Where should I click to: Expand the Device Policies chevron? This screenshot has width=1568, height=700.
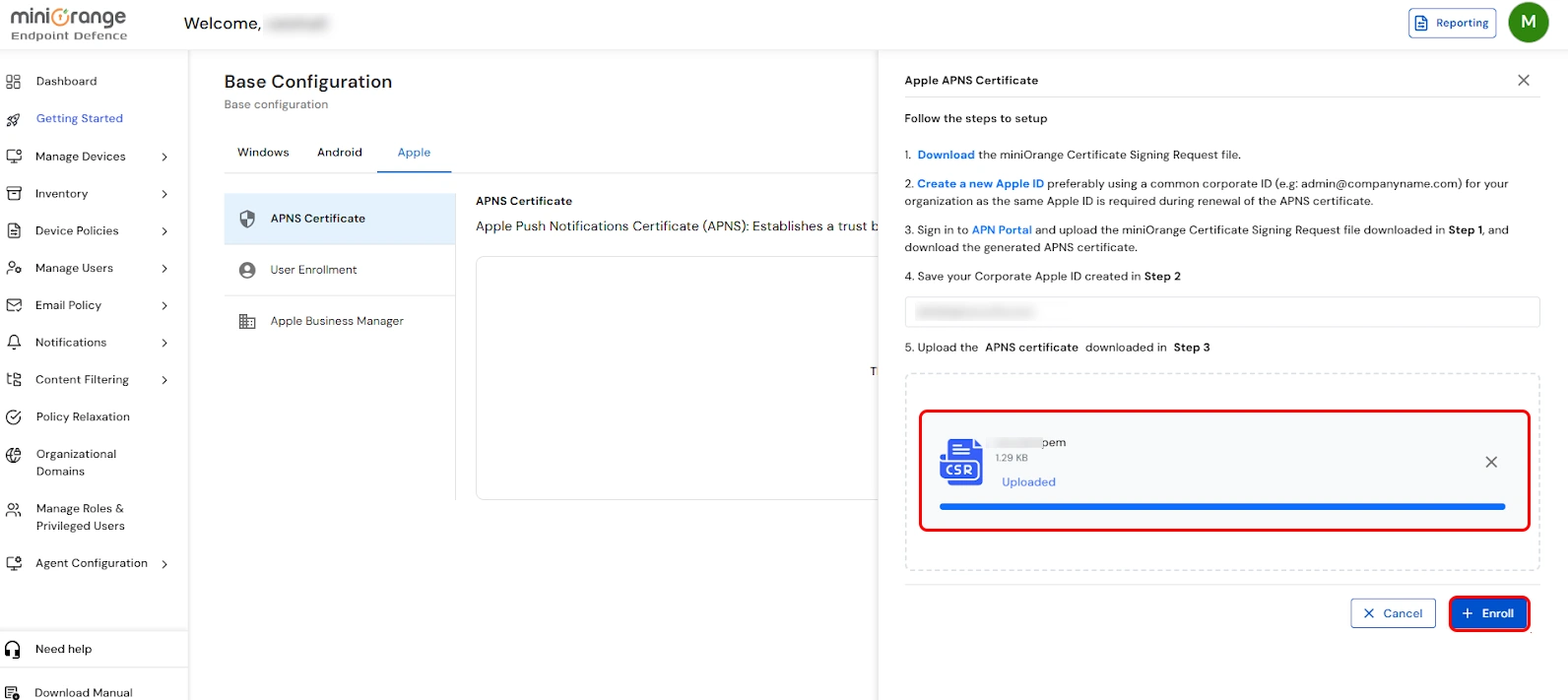[x=164, y=231]
